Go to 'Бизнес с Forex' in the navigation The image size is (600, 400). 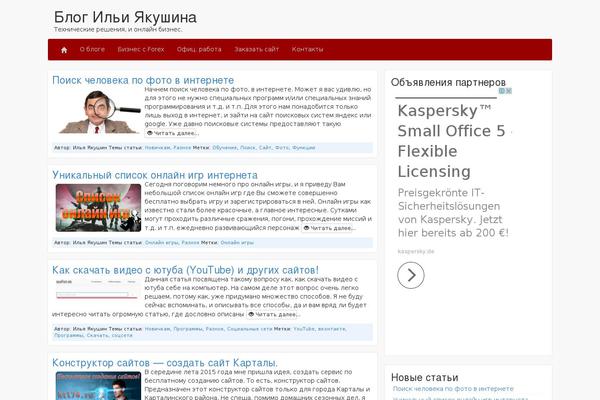click(x=141, y=49)
